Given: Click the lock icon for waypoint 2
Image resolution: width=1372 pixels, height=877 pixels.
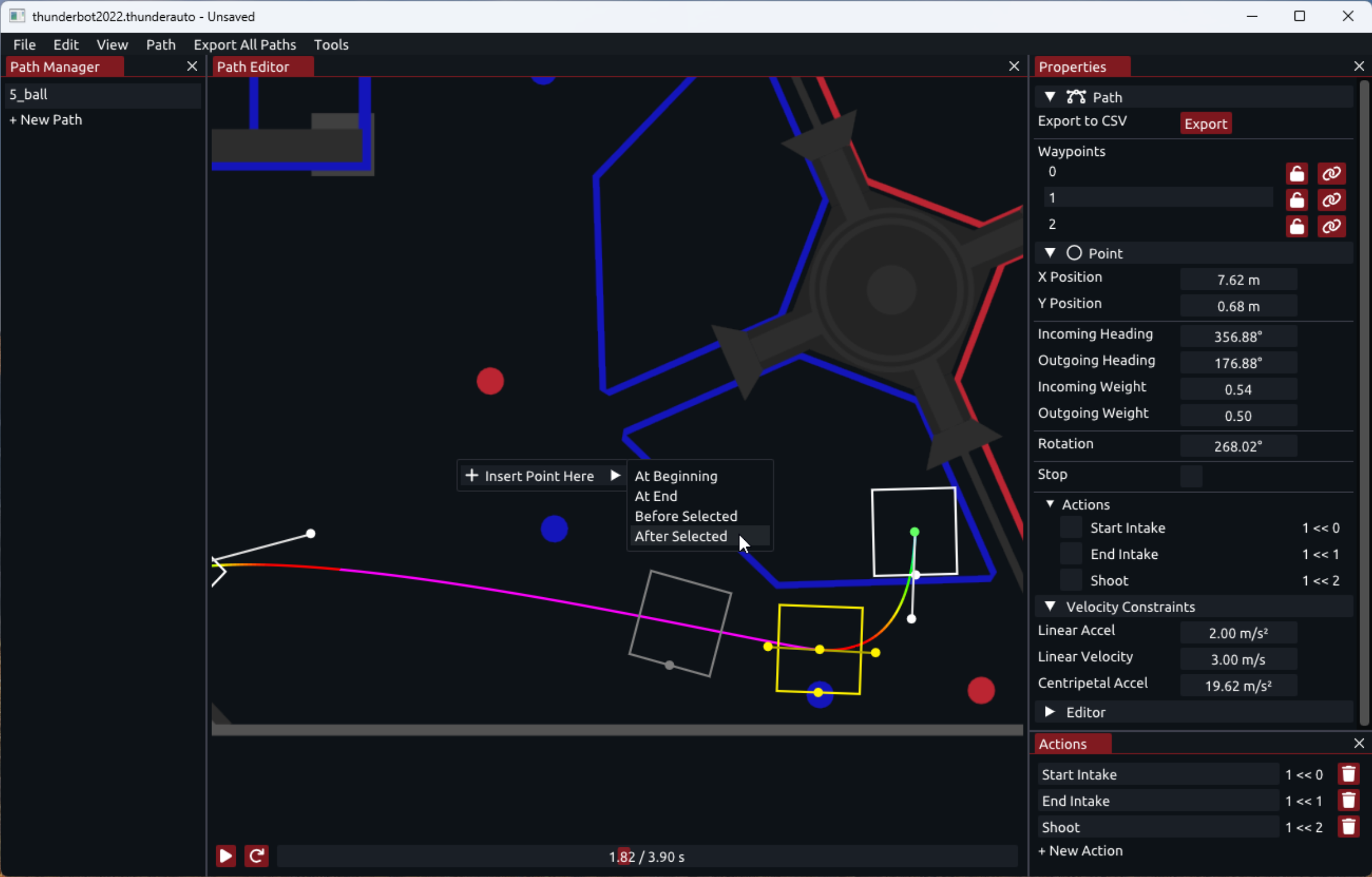Looking at the screenshot, I should coord(1298,225).
